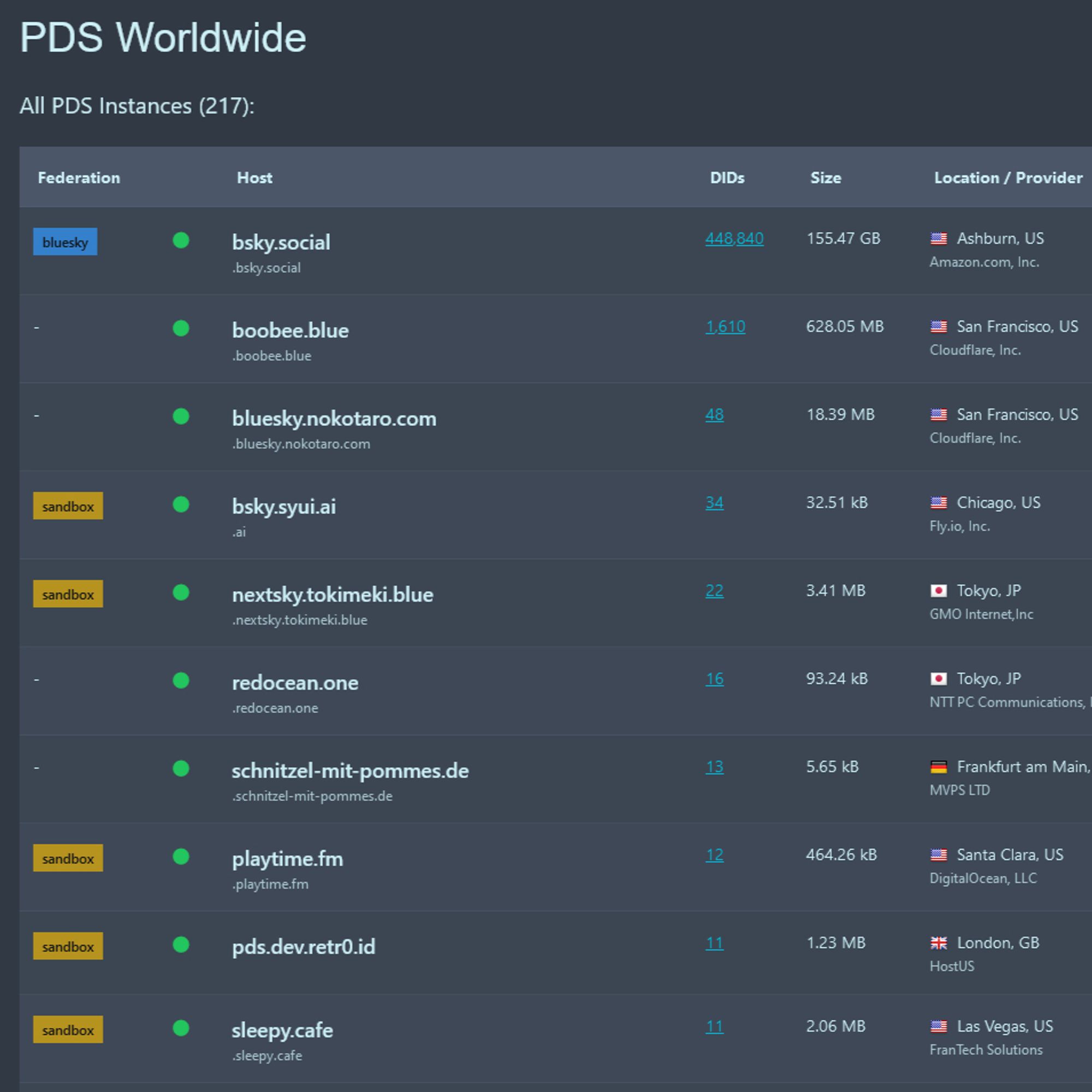Click the green status dot for boobee.blue
This screenshot has width=1092, height=1092.
pyautogui.click(x=181, y=328)
